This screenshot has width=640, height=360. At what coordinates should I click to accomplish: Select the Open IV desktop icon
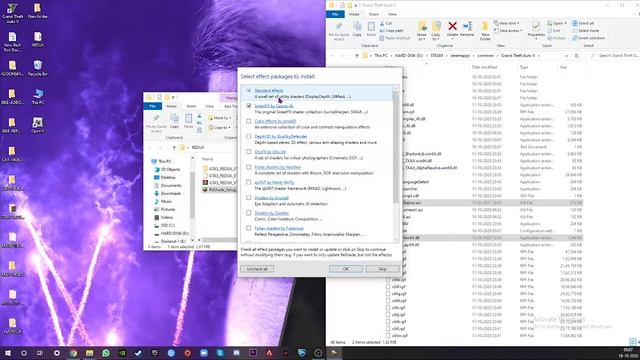coord(38,125)
